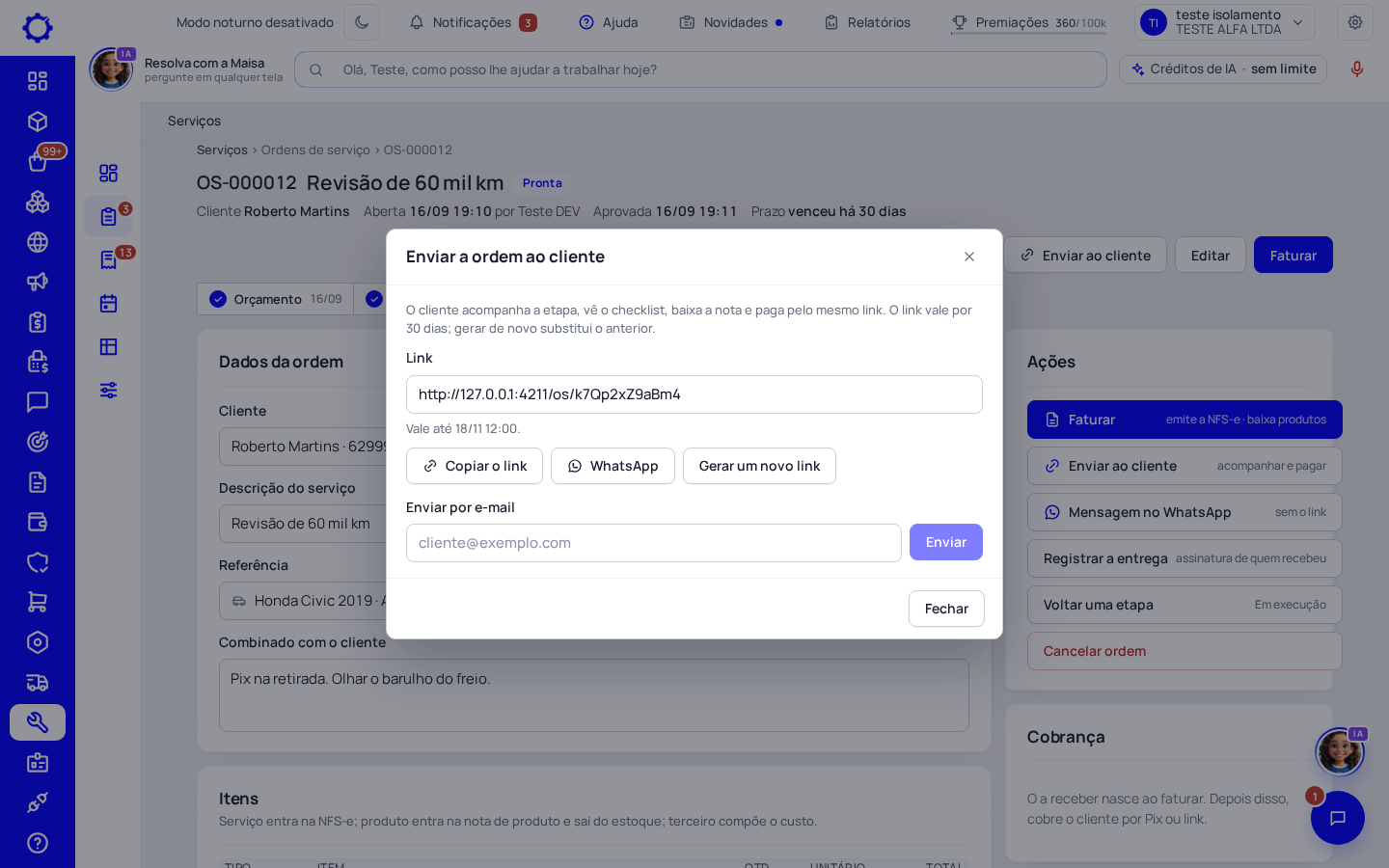Click the Créditos de IA badge
The width and height of the screenshot is (1389, 868).
[1223, 69]
